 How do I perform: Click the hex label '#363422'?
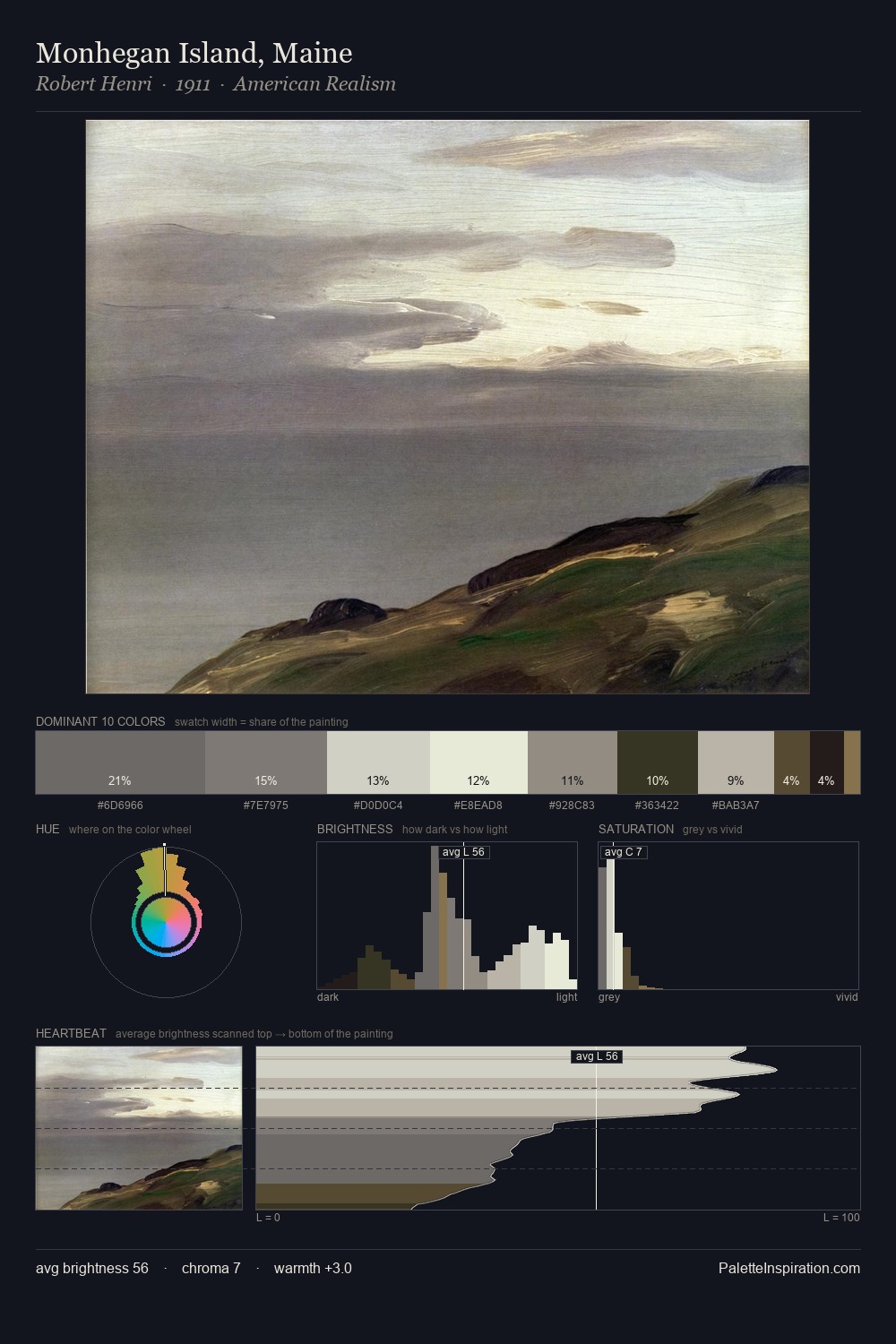(x=657, y=805)
